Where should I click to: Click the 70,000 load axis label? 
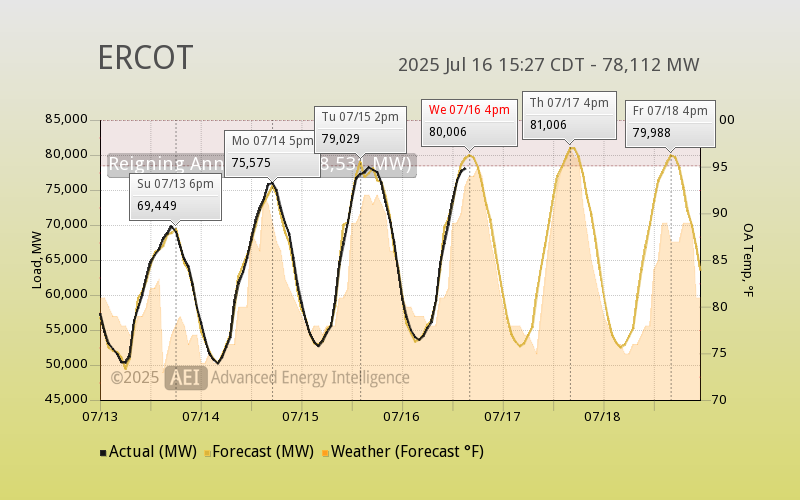coord(66,224)
